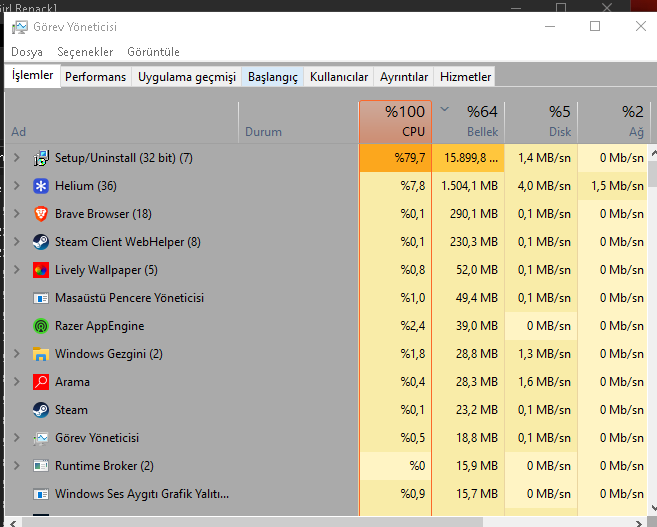Click the vertical scrollbar up arrow

click(x=653, y=153)
